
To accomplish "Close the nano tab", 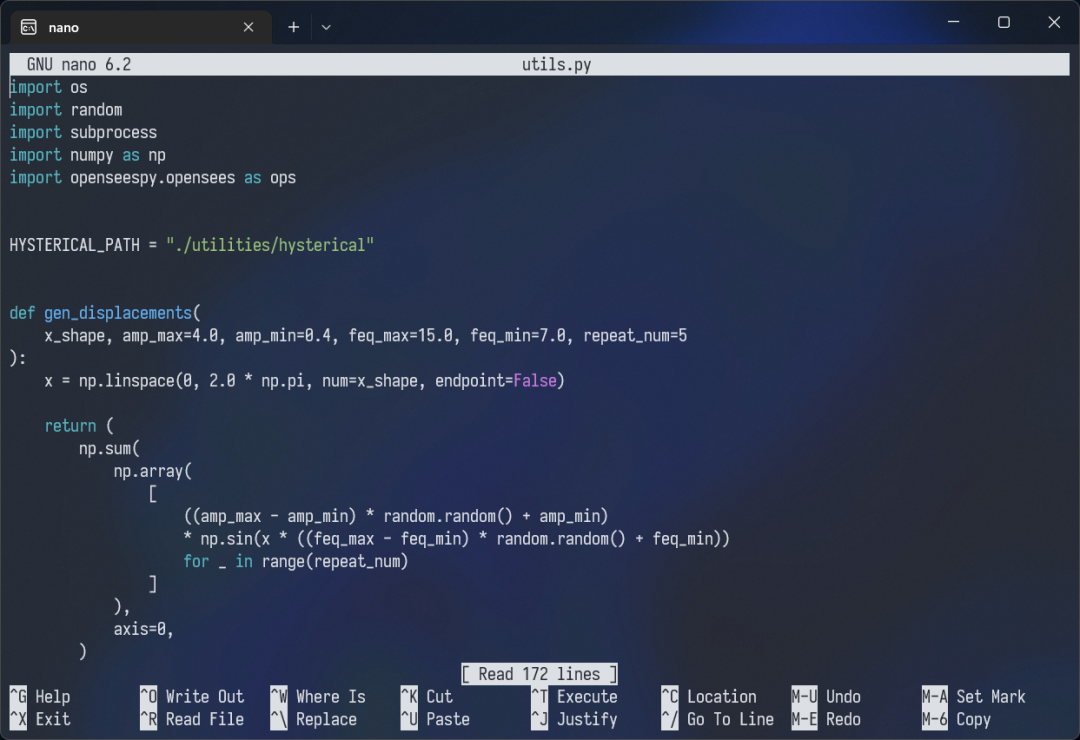I will (x=249, y=27).
